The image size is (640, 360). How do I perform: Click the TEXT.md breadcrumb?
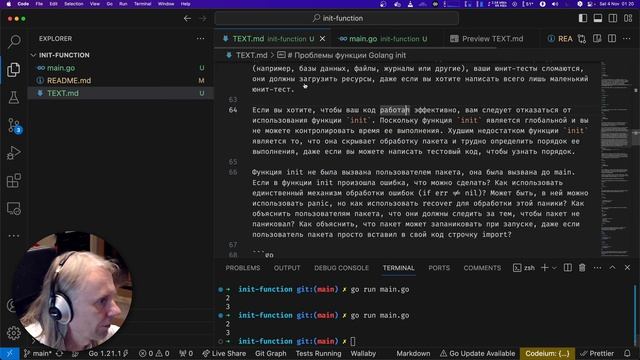[251, 55]
